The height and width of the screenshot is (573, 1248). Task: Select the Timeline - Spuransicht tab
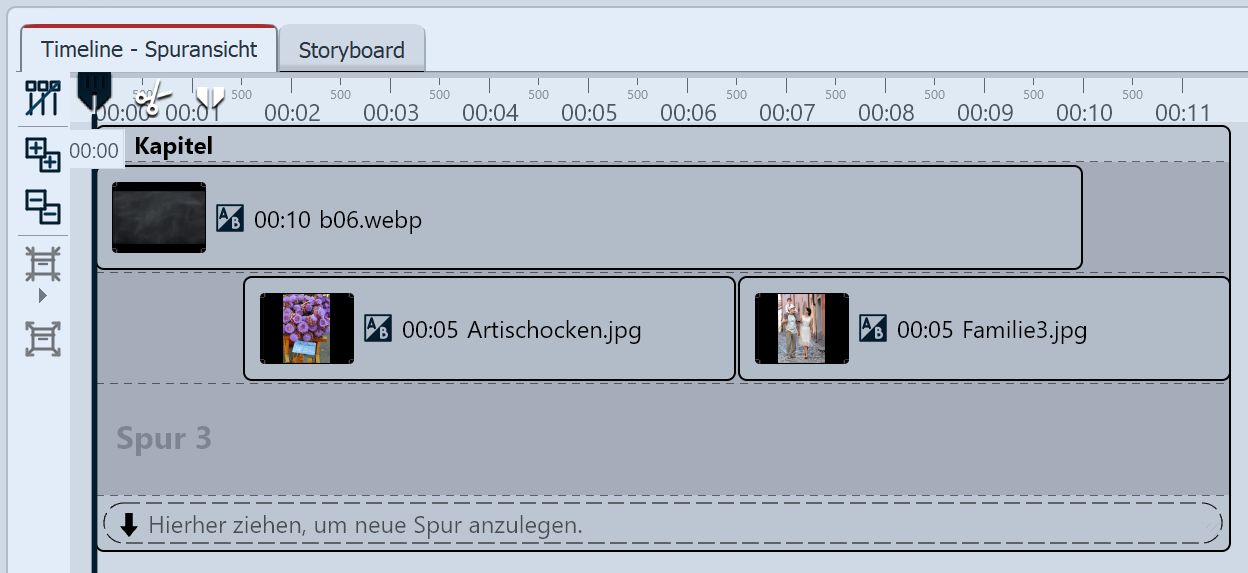click(149, 49)
